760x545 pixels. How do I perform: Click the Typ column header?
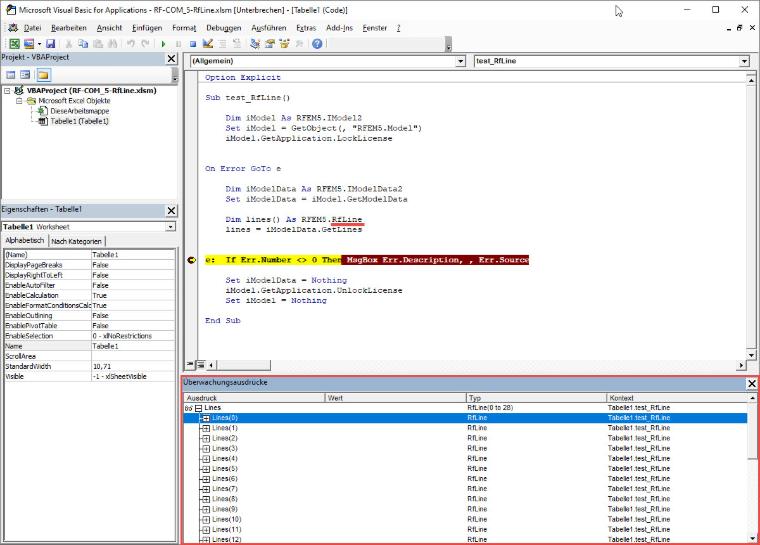[x=536, y=398]
